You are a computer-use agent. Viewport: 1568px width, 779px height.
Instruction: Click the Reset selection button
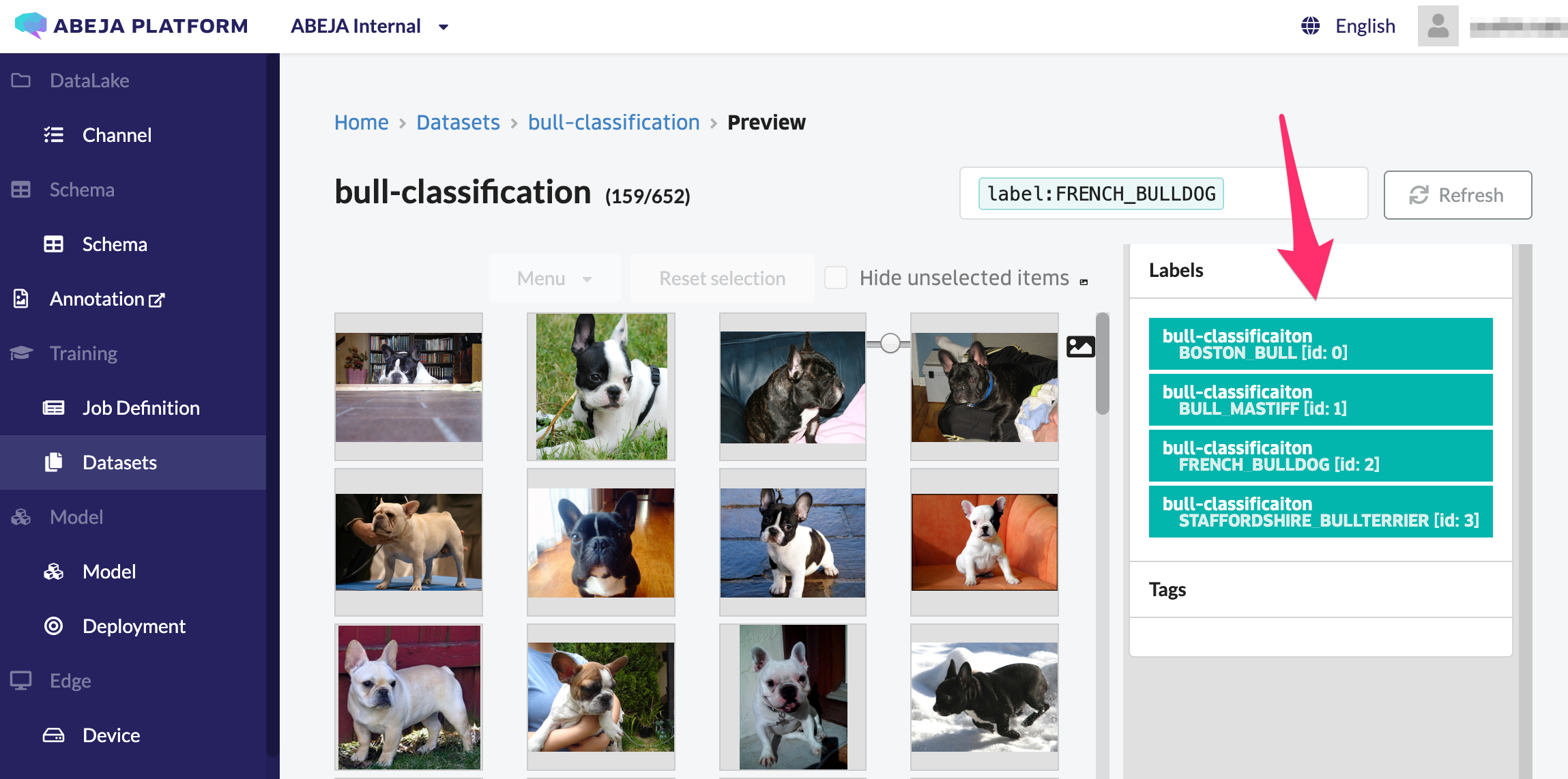pos(722,278)
